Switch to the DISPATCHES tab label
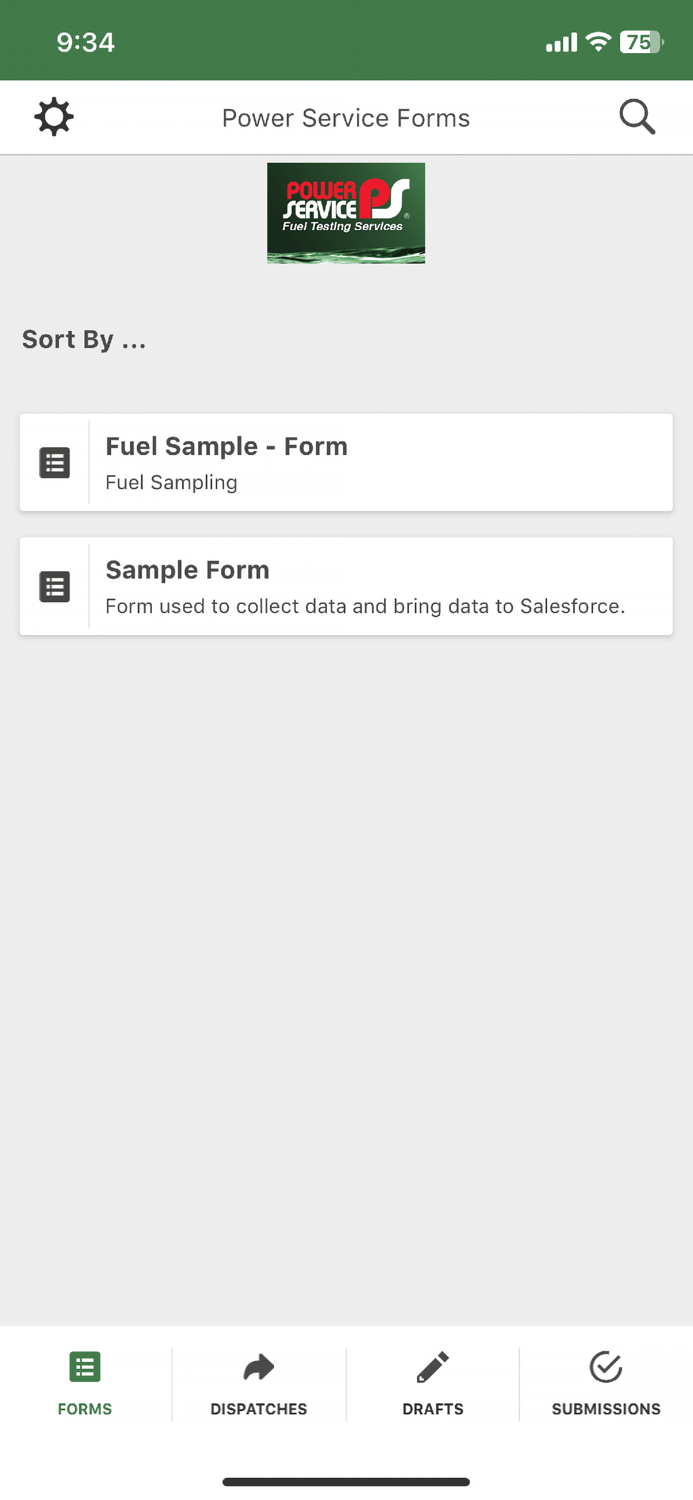The width and height of the screenshot is (693, 1500). (x=259, y=1409)
